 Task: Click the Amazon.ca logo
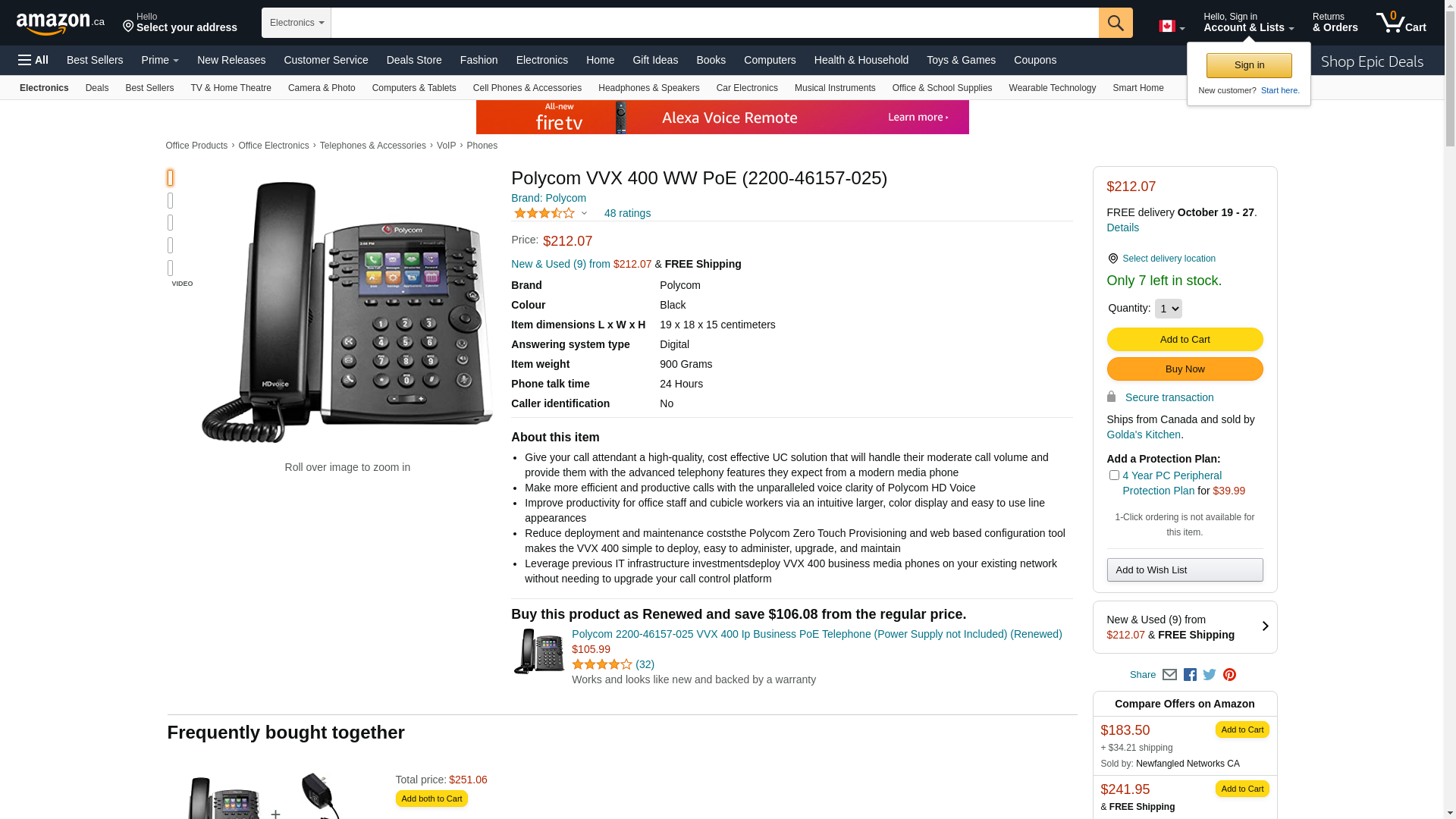(x=61, y=24)
